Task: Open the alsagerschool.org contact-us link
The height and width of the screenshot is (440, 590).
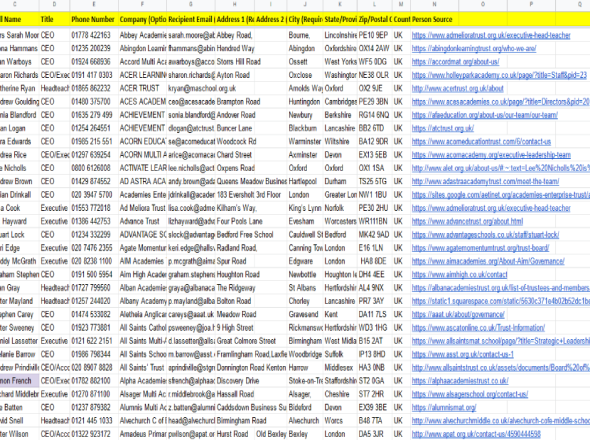Action: click(x=470, y=394)
